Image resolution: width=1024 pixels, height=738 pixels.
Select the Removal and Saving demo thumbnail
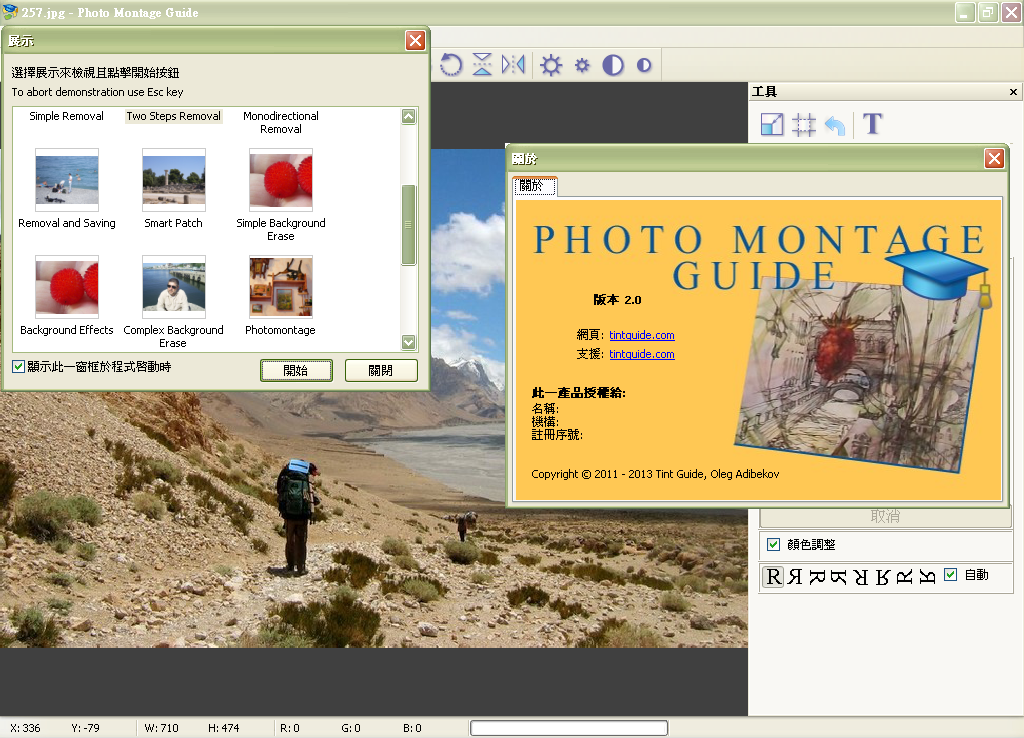(x=67, y=180)
